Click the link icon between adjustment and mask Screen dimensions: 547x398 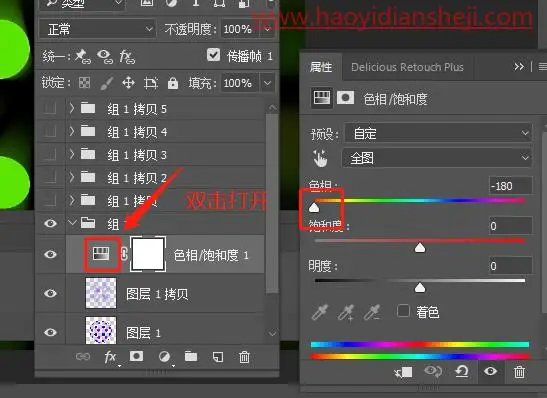point(124,254)
